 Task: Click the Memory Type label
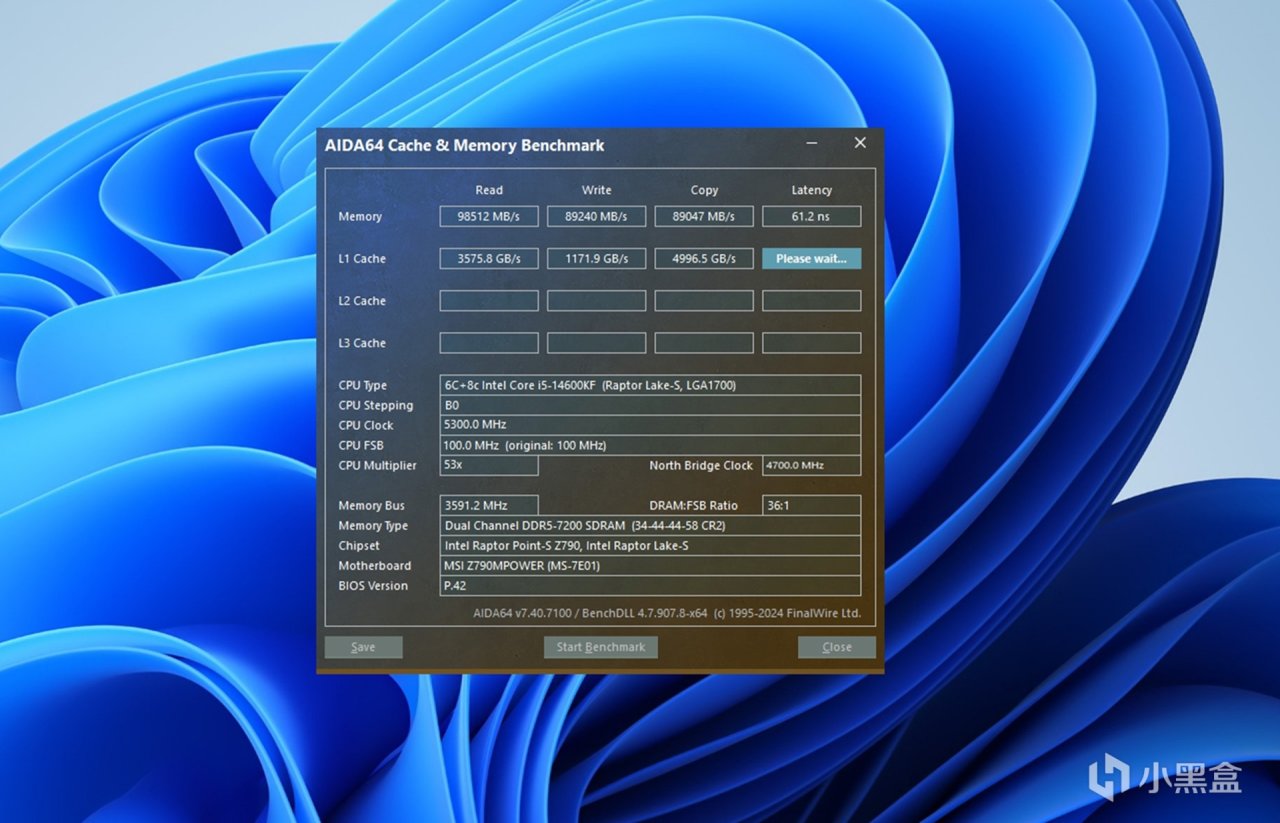click(x=373, y=526)
